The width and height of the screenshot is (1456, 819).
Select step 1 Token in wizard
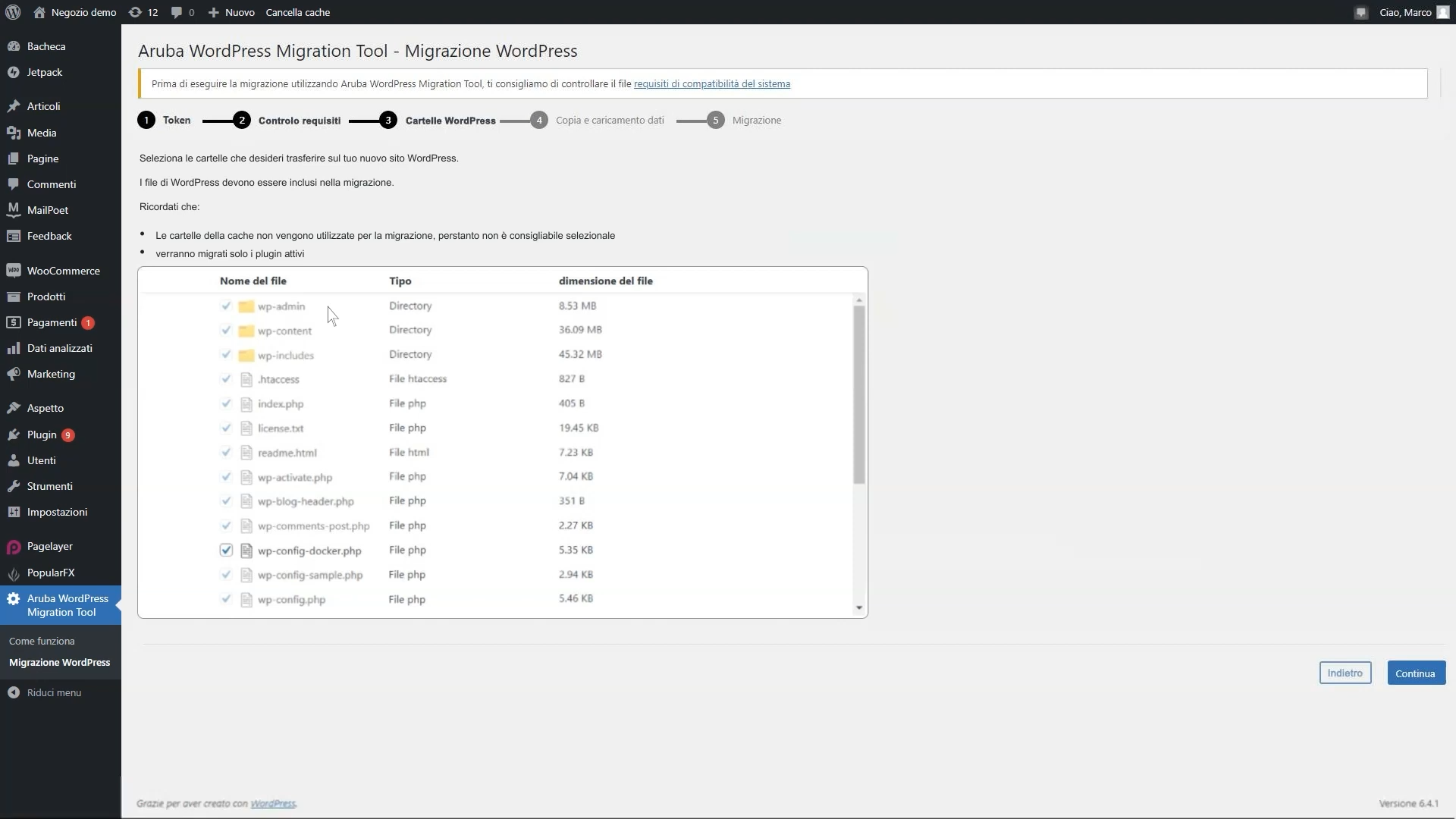pos(164,120)
